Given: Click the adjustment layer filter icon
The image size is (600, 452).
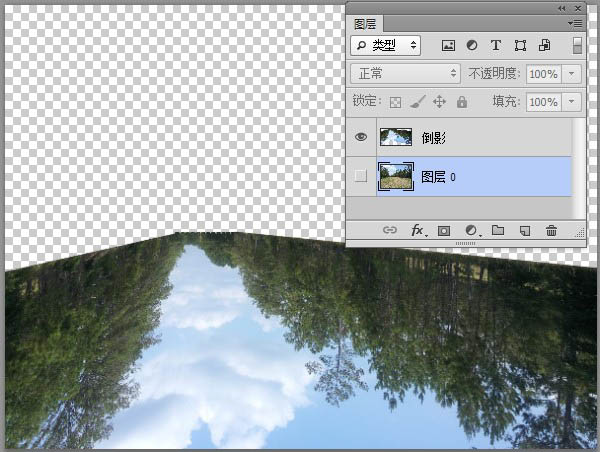Looking at the screenshot, I should coord(472,46).
